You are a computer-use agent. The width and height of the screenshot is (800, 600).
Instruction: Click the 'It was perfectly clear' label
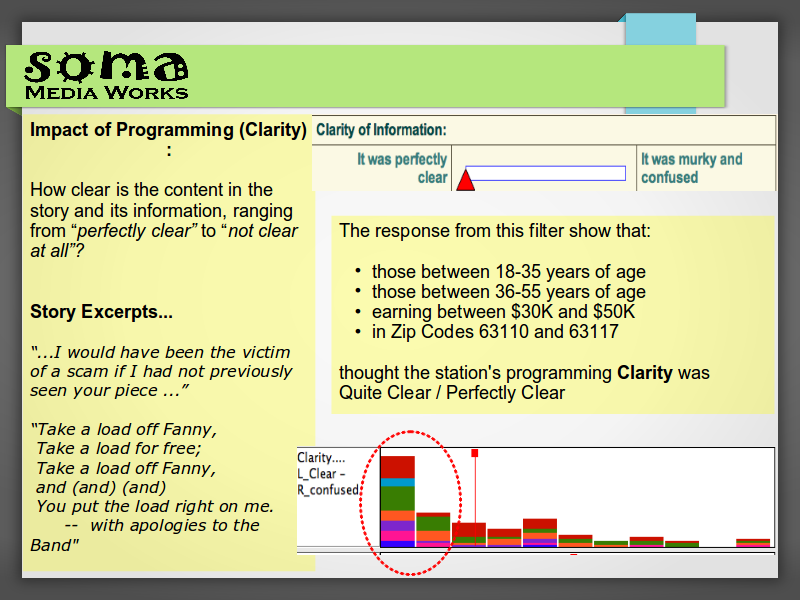click(402, 168)
